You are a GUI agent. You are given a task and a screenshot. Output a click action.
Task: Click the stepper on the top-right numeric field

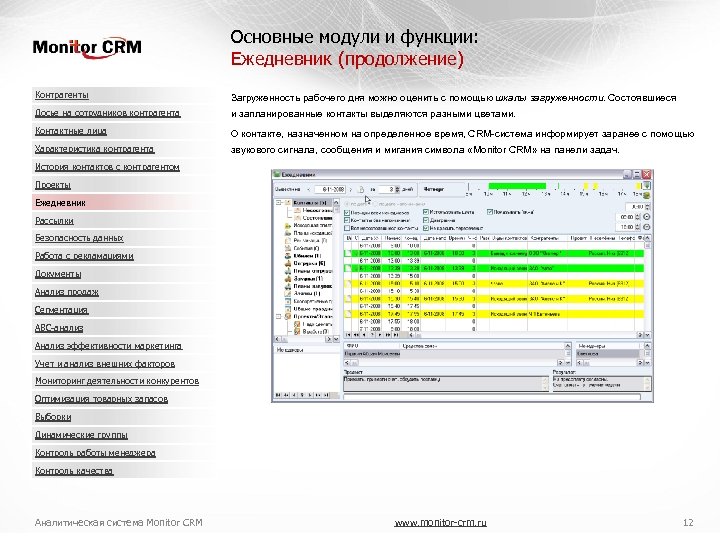click(x=647, y=207)
